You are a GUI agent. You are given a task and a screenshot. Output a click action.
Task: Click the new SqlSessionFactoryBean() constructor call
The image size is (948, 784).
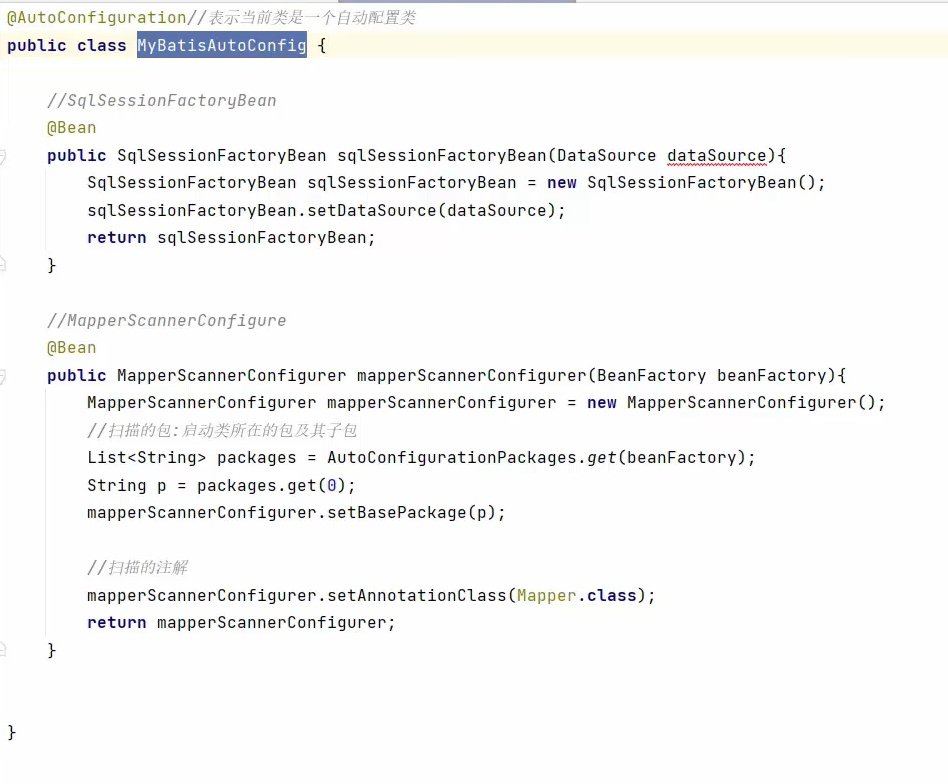pyautogui.click(x=686, y=183)
